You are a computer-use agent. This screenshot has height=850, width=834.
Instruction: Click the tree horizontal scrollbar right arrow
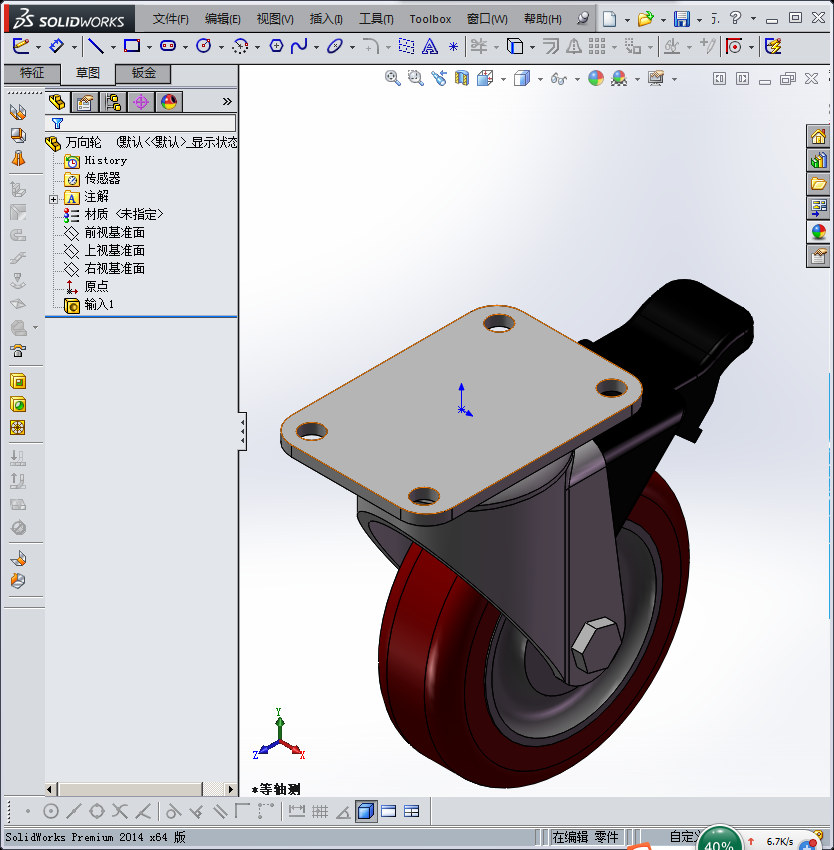(x=231, y=789)
